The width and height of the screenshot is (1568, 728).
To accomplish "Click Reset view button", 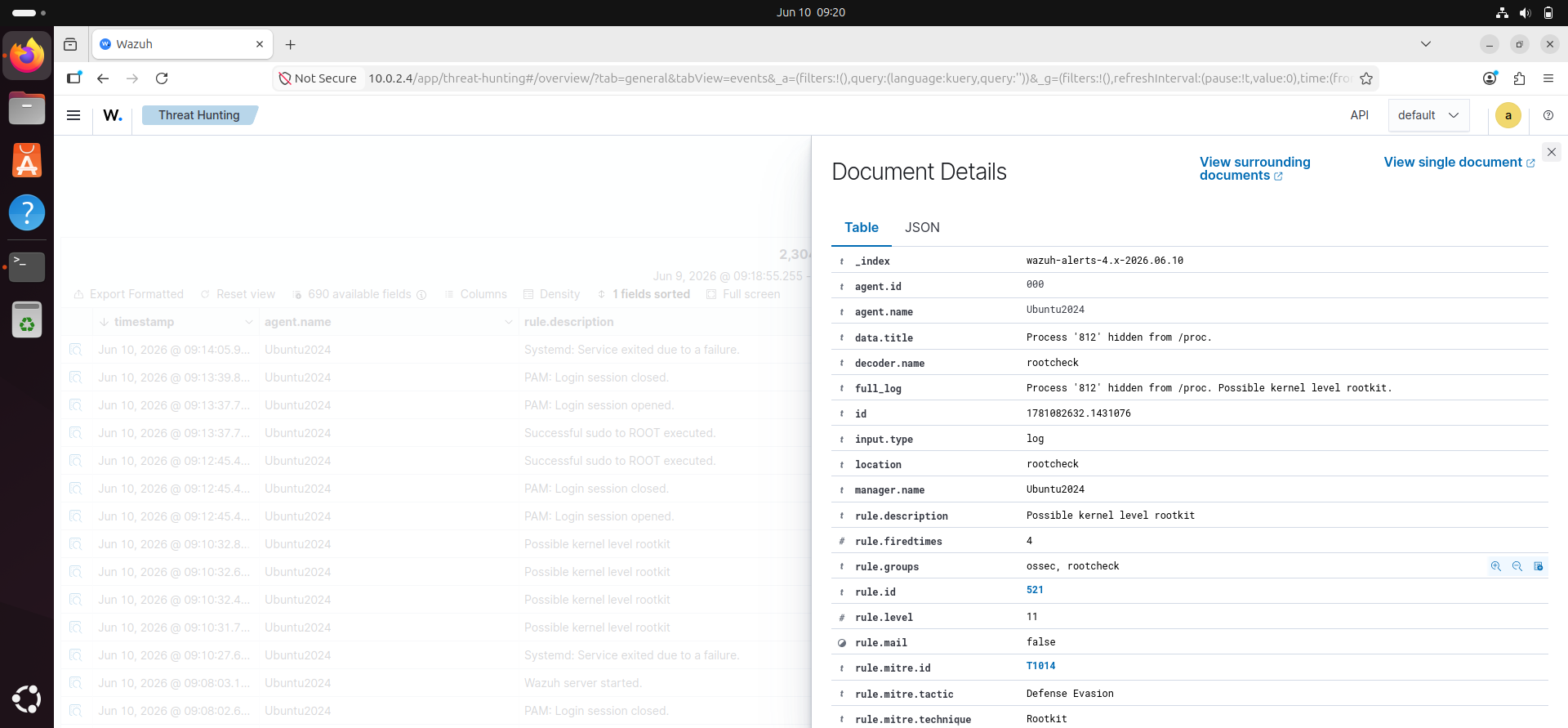I will click(238, 294).
